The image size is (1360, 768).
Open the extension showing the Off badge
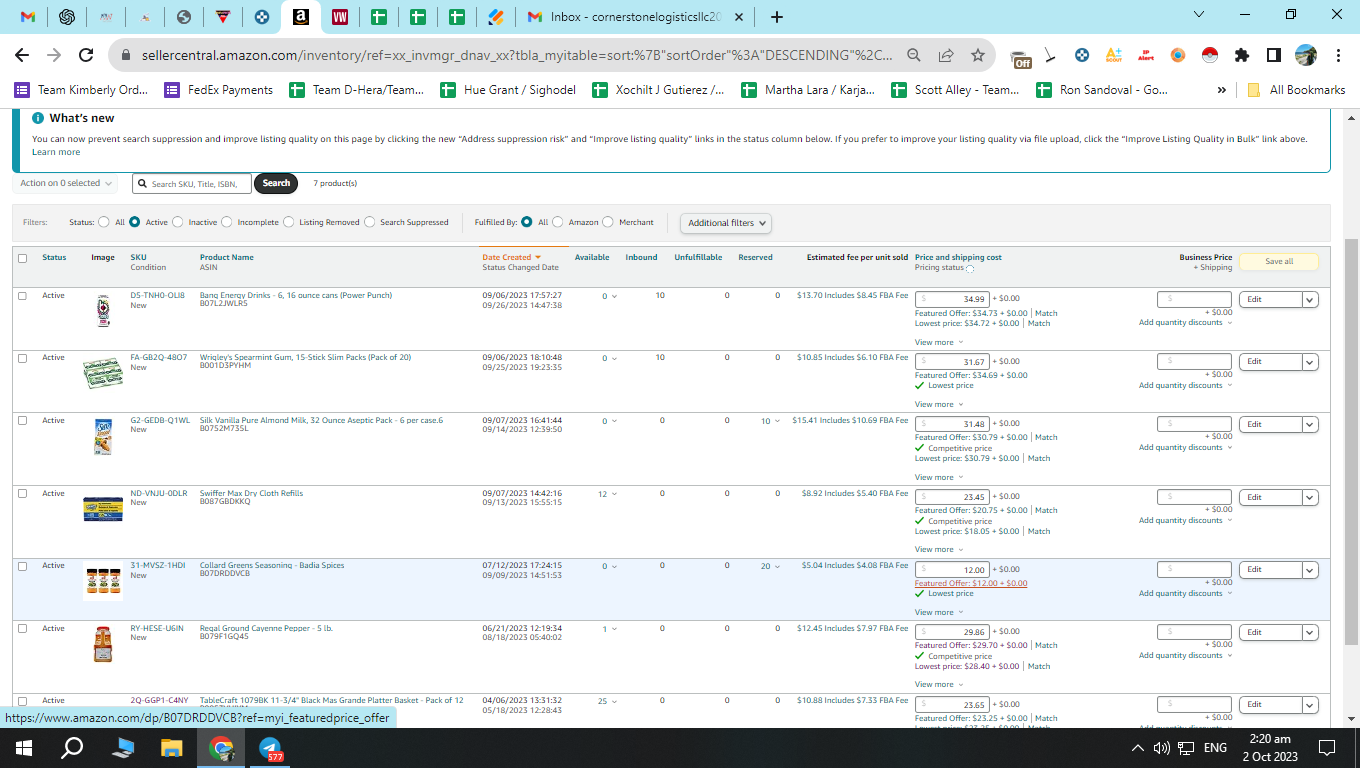[1020, 57]
